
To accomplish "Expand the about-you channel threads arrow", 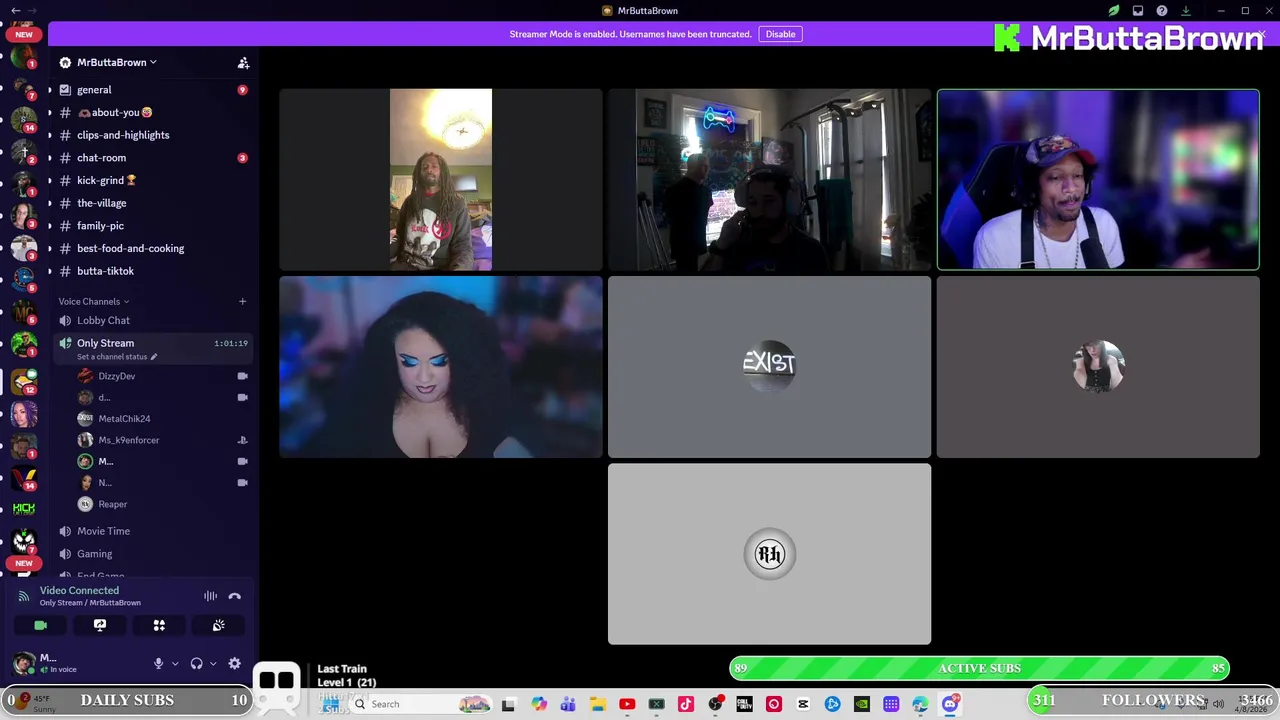I will 50,113.
